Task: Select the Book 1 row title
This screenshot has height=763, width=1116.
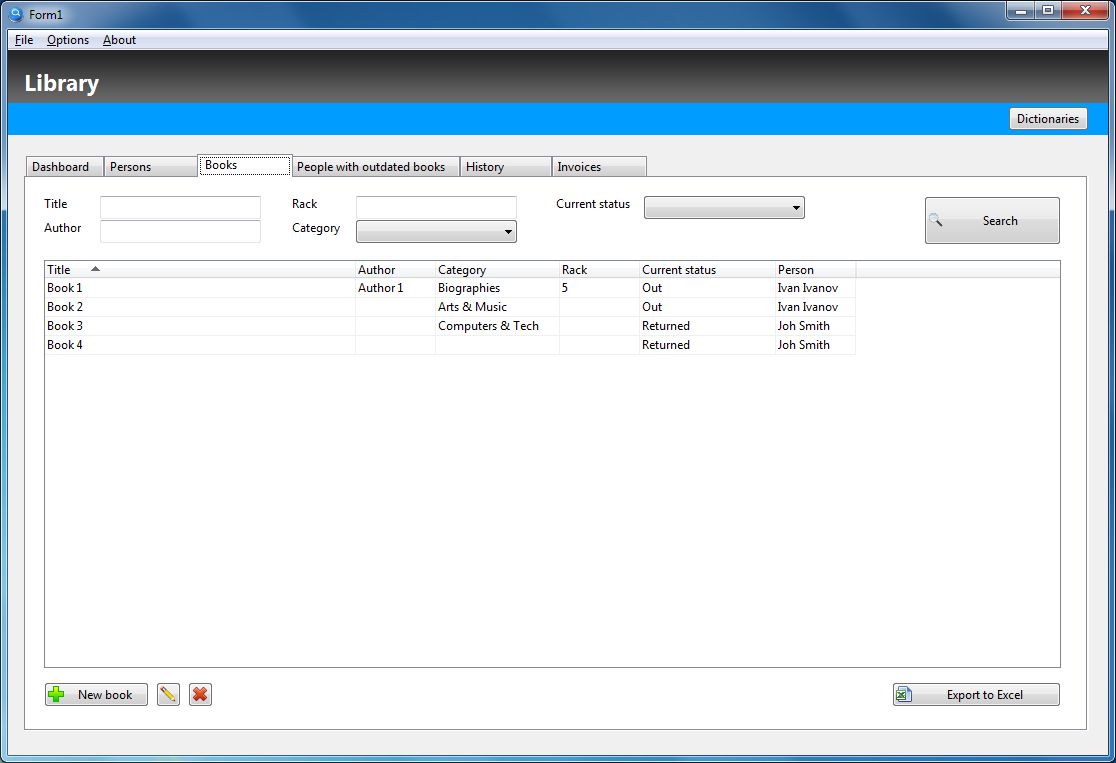Action: pos(65,288)
